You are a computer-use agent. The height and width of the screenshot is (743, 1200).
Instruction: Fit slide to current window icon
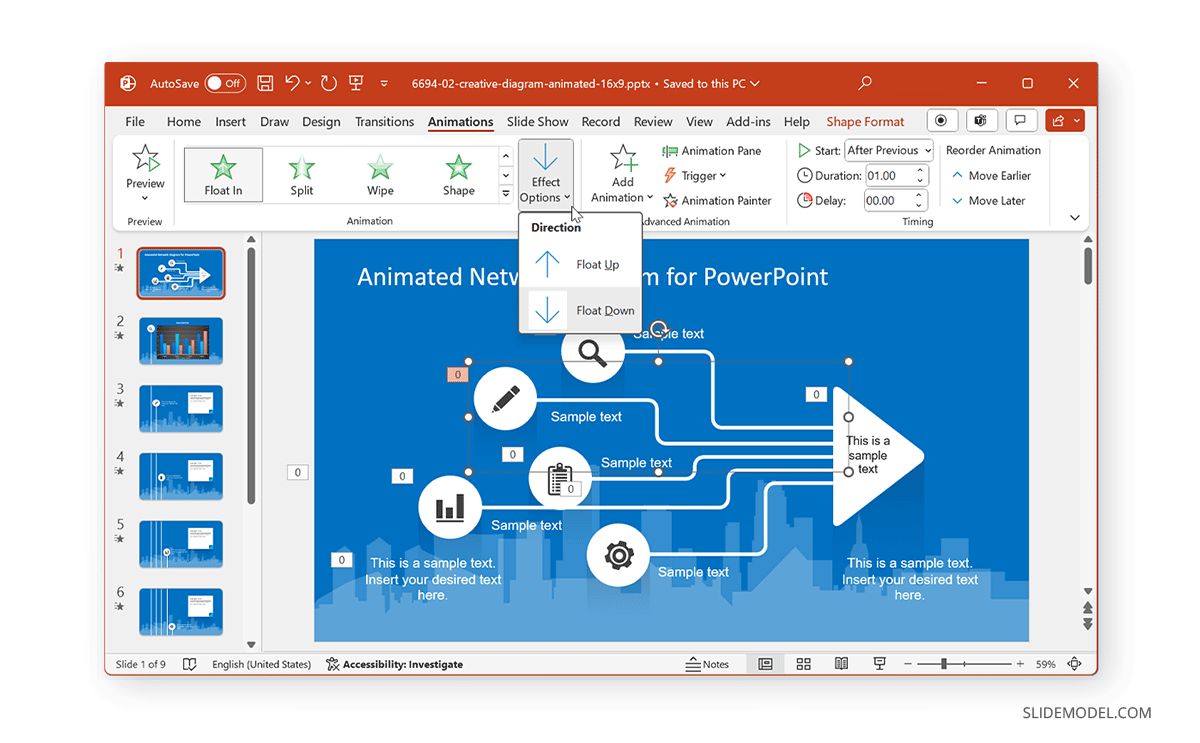(x=1075, y=664)
